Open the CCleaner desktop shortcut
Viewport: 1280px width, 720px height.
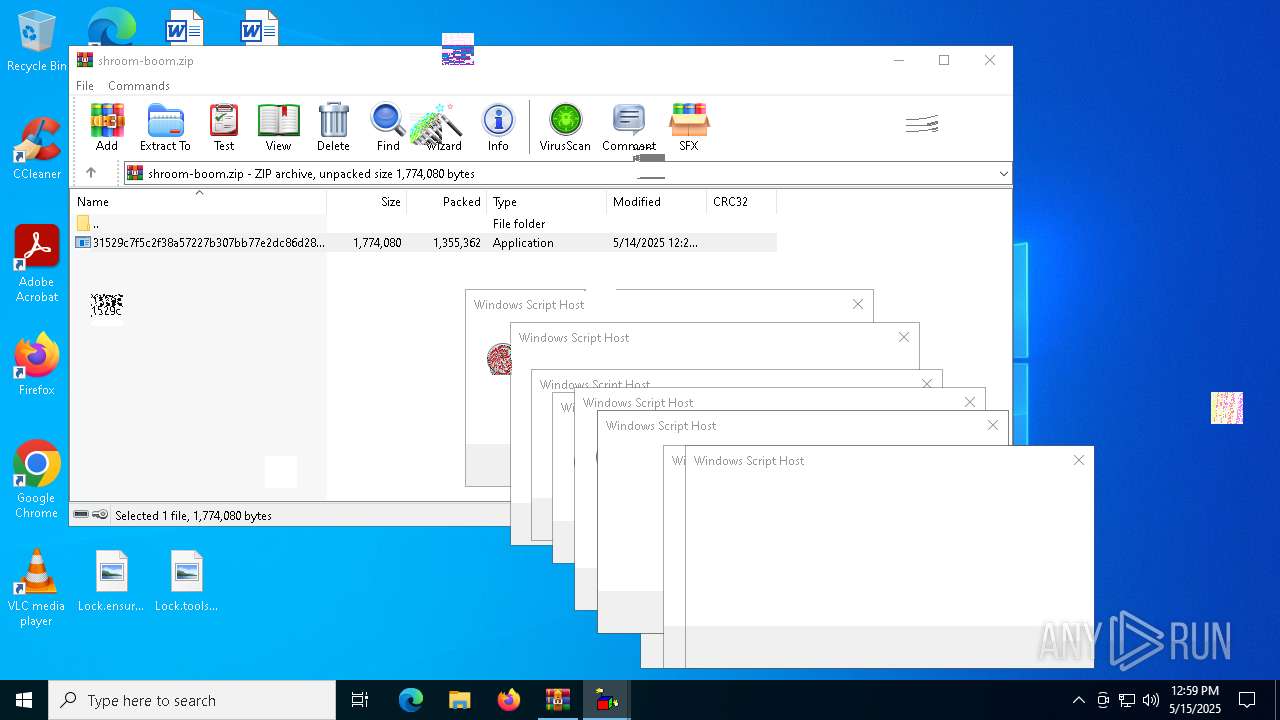(36, 149)
